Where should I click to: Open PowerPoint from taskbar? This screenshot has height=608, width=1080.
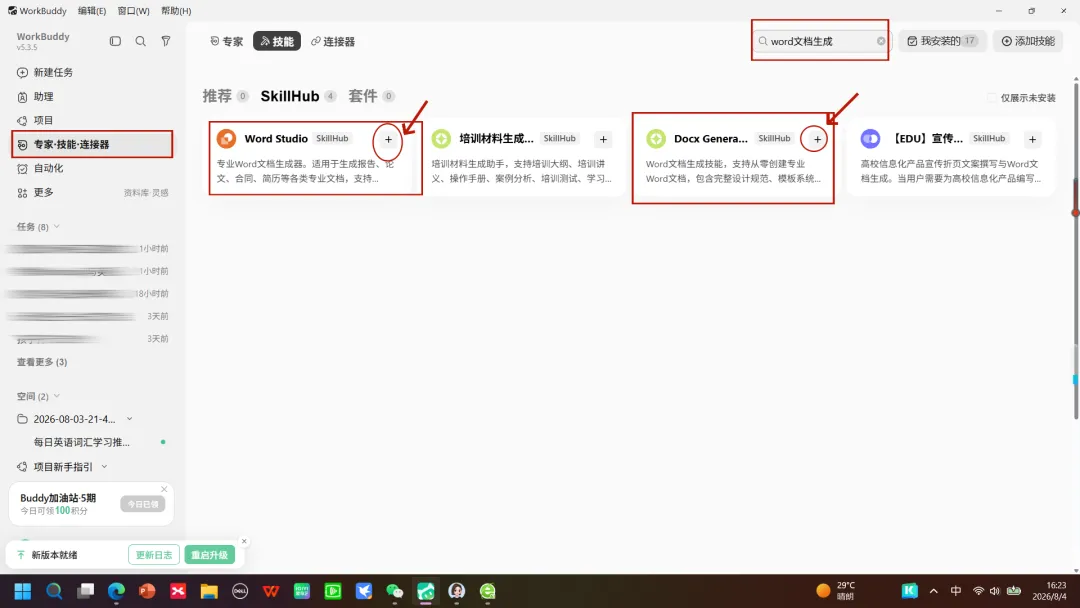coord(147,591)
